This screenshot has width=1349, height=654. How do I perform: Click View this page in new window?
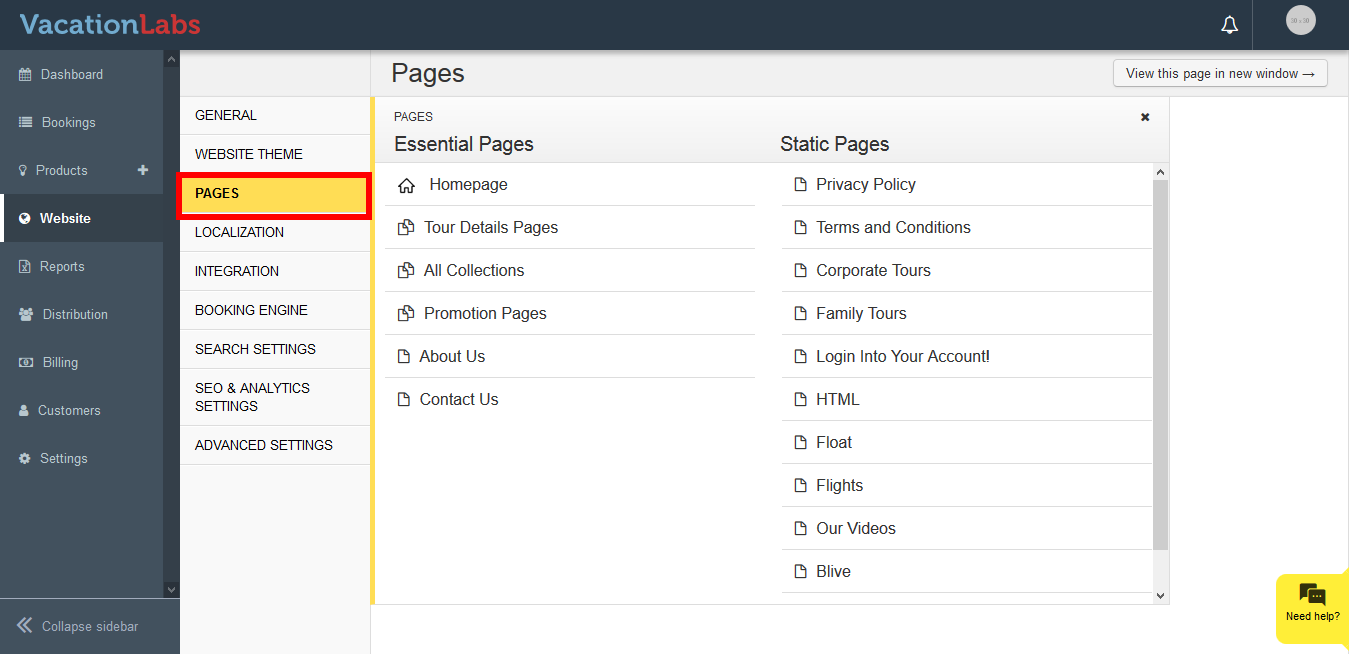[x=1220, y=73]
